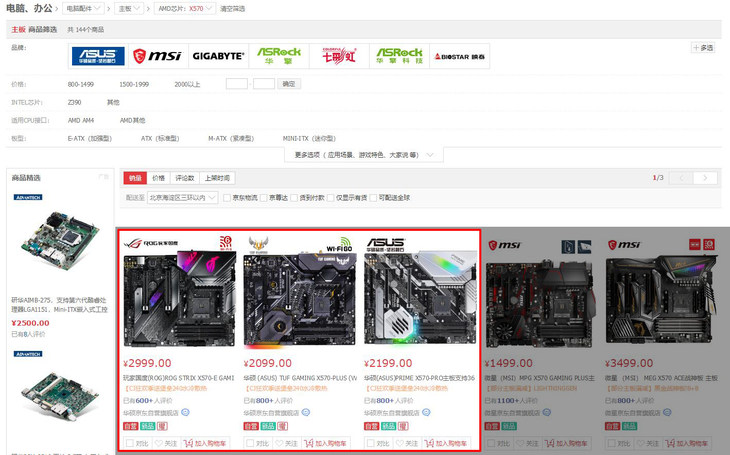Sort by 价格 tab
Viewport: 730px width, 455px height.
pyautogui.click(x=158, y=178)
